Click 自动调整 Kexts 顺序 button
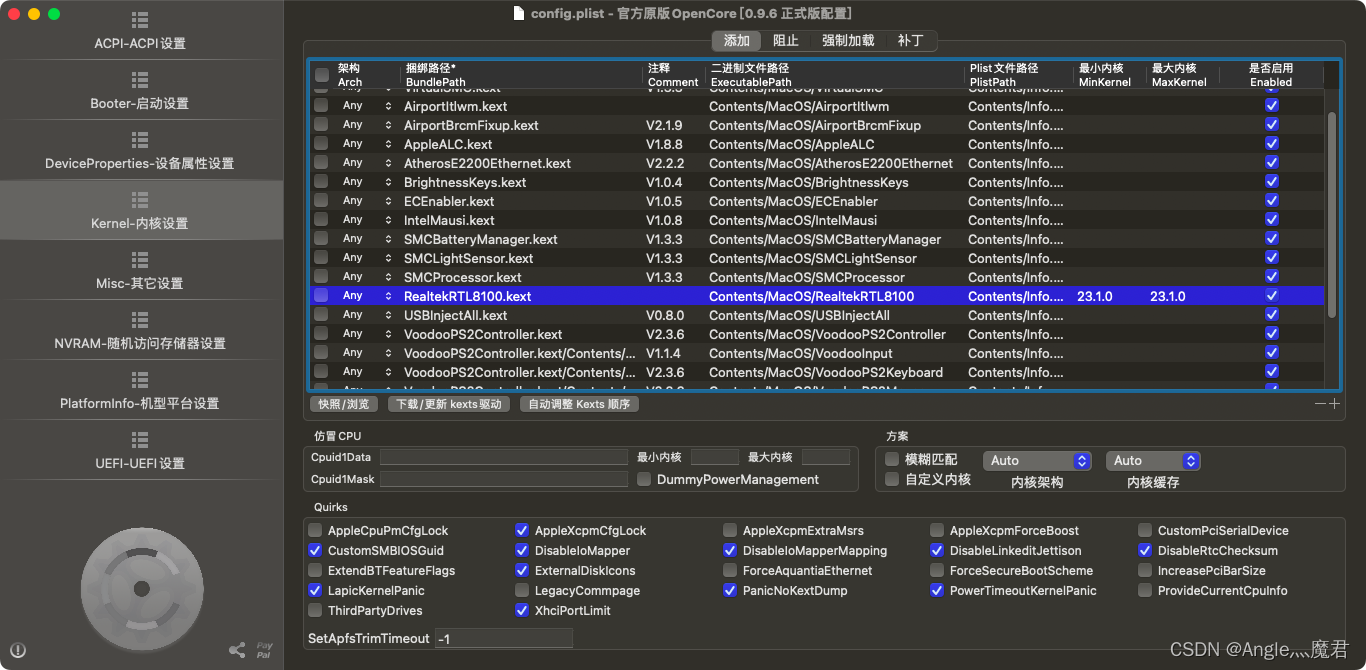The height and width of the screenshot is (670, 1366). [580, 404]
